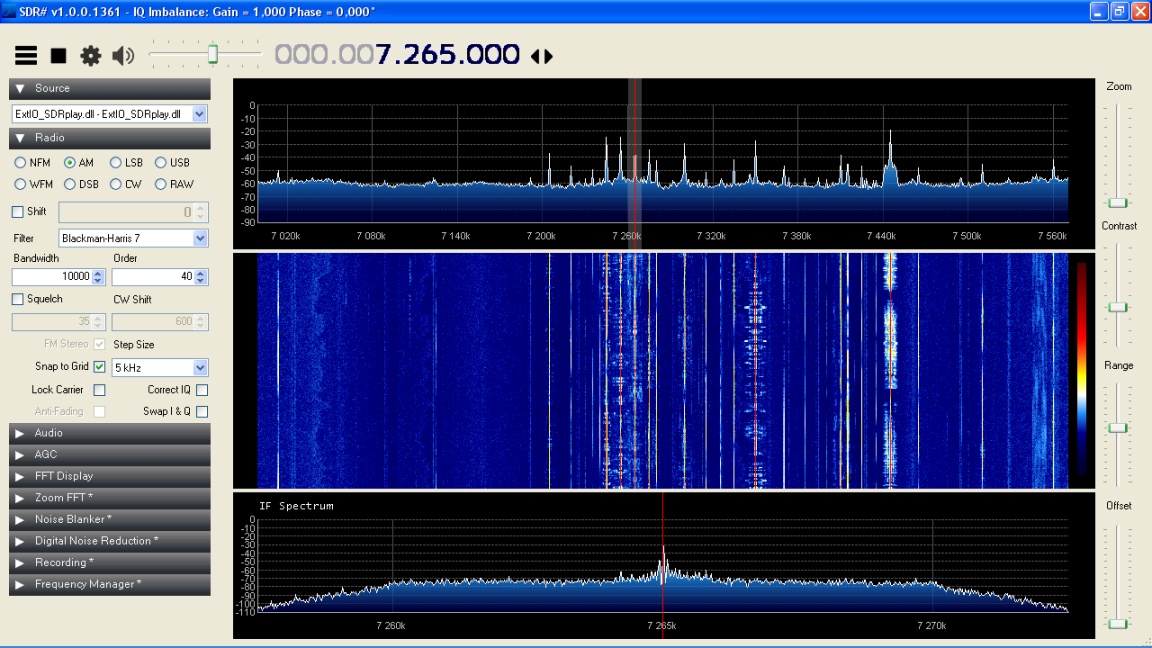The image size is (1152, 648).
Task: Expand the Audio panel
Action: [x=109, y=433]
